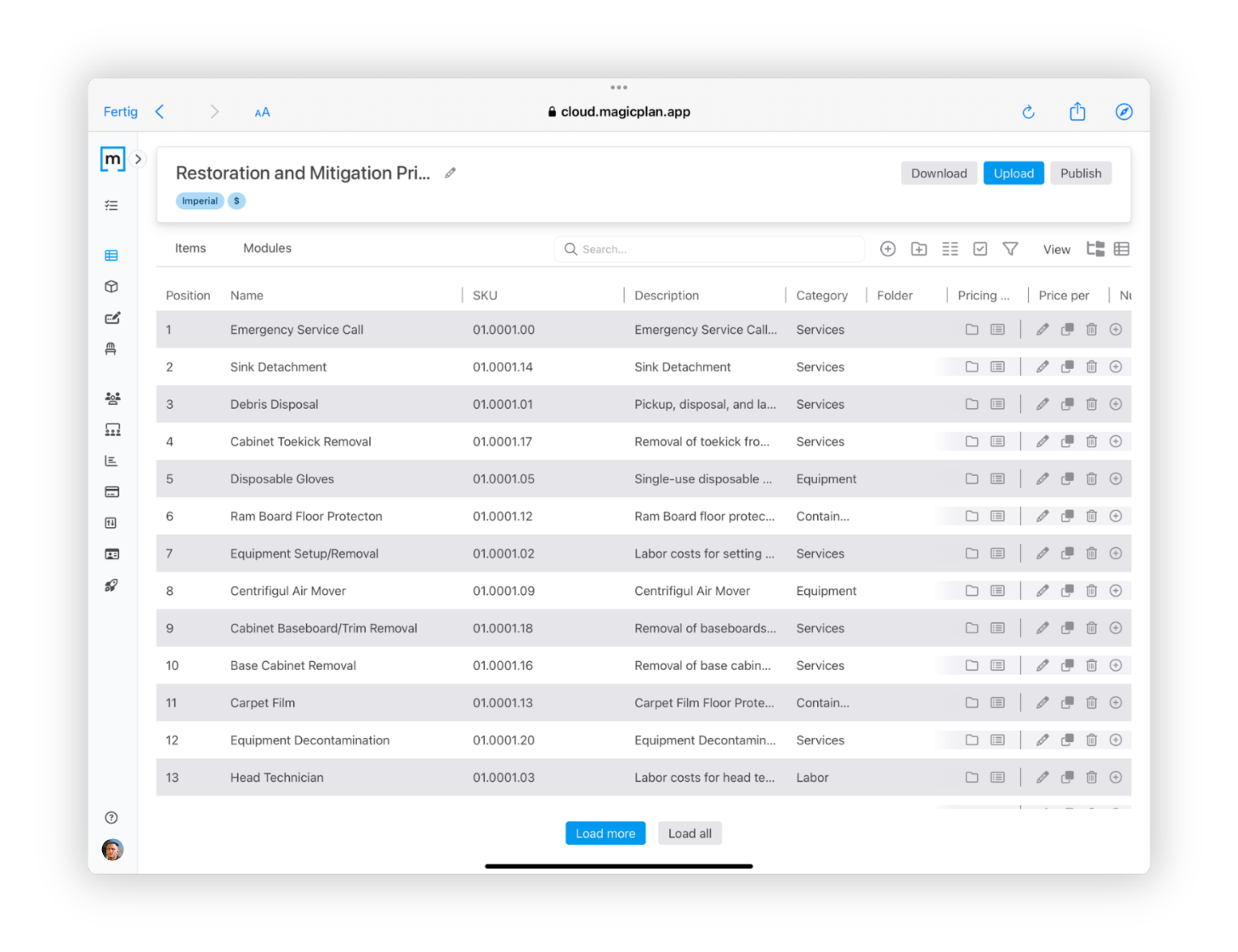Click the statistics bar chart sidebar icon
The height and width of the screenshot is (952, 1238).
111,460
